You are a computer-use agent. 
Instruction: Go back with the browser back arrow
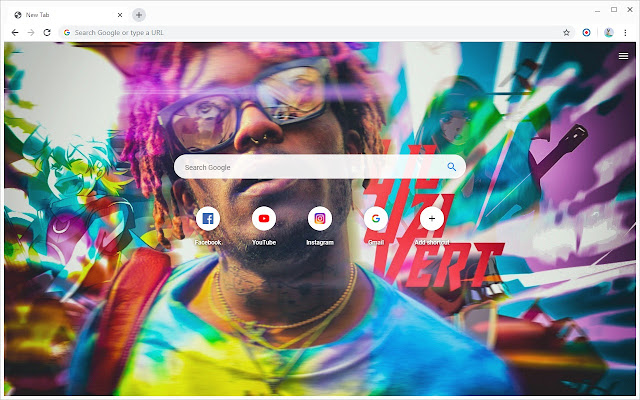(x=15, y=33)
